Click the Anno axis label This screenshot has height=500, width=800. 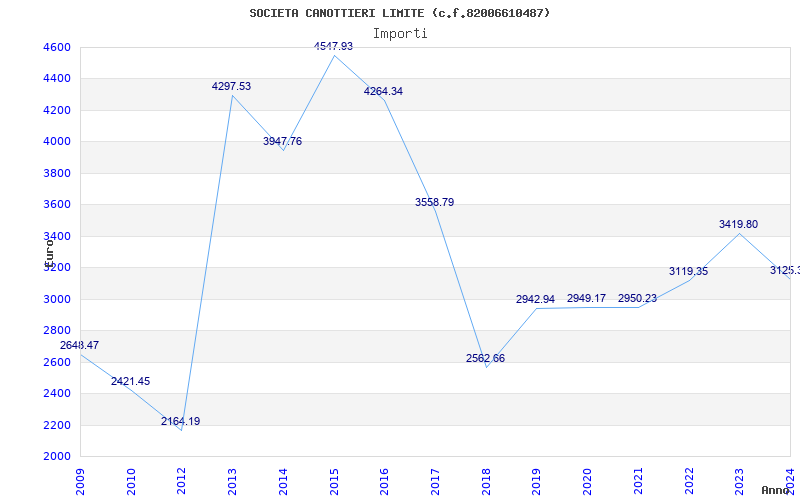point(775,490)
